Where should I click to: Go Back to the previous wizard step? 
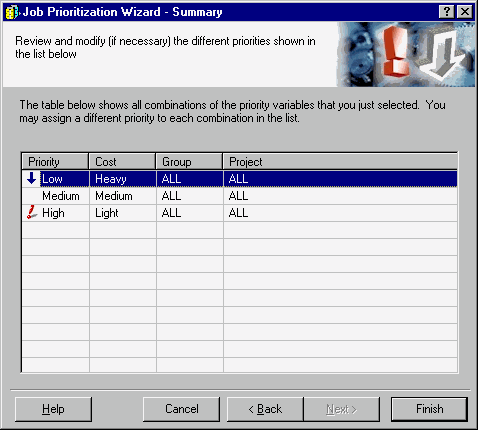pyautogui.click(x=265, y=409)
